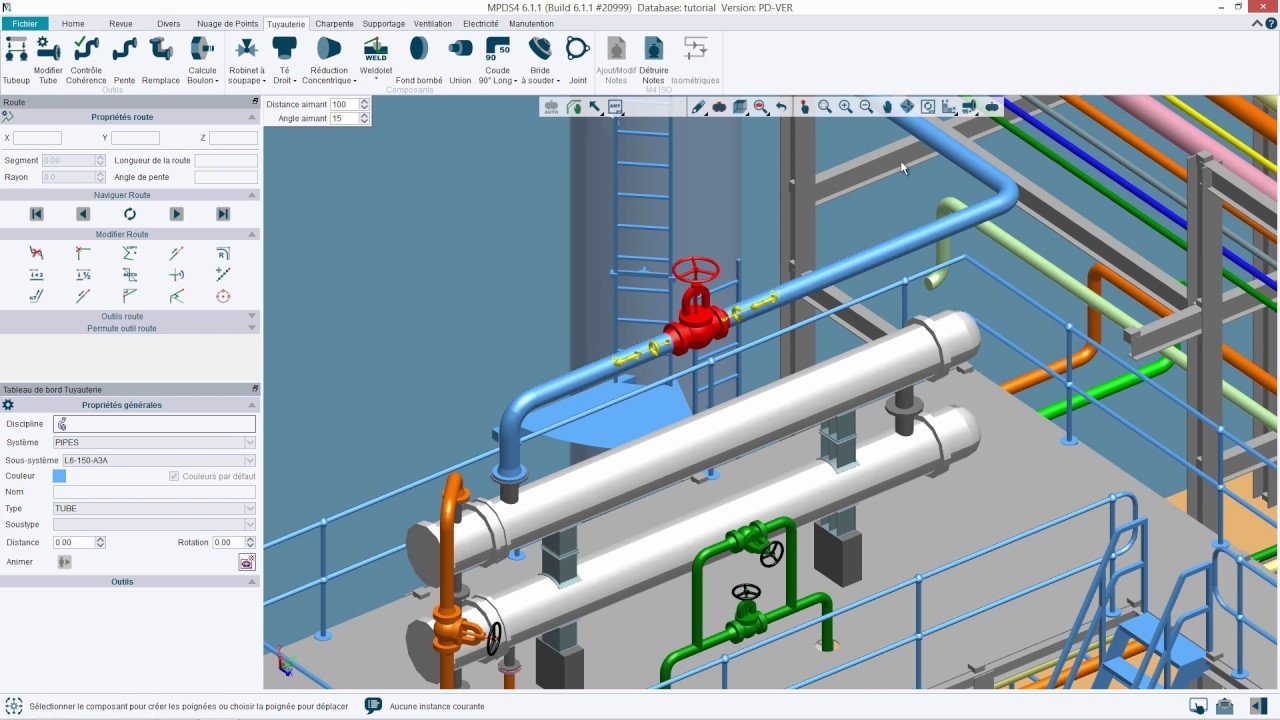Image resolution: width=1280 pixels, height=720 pixels.
Task: Insert a Fond bombé component
Action: tap(419, 61)
